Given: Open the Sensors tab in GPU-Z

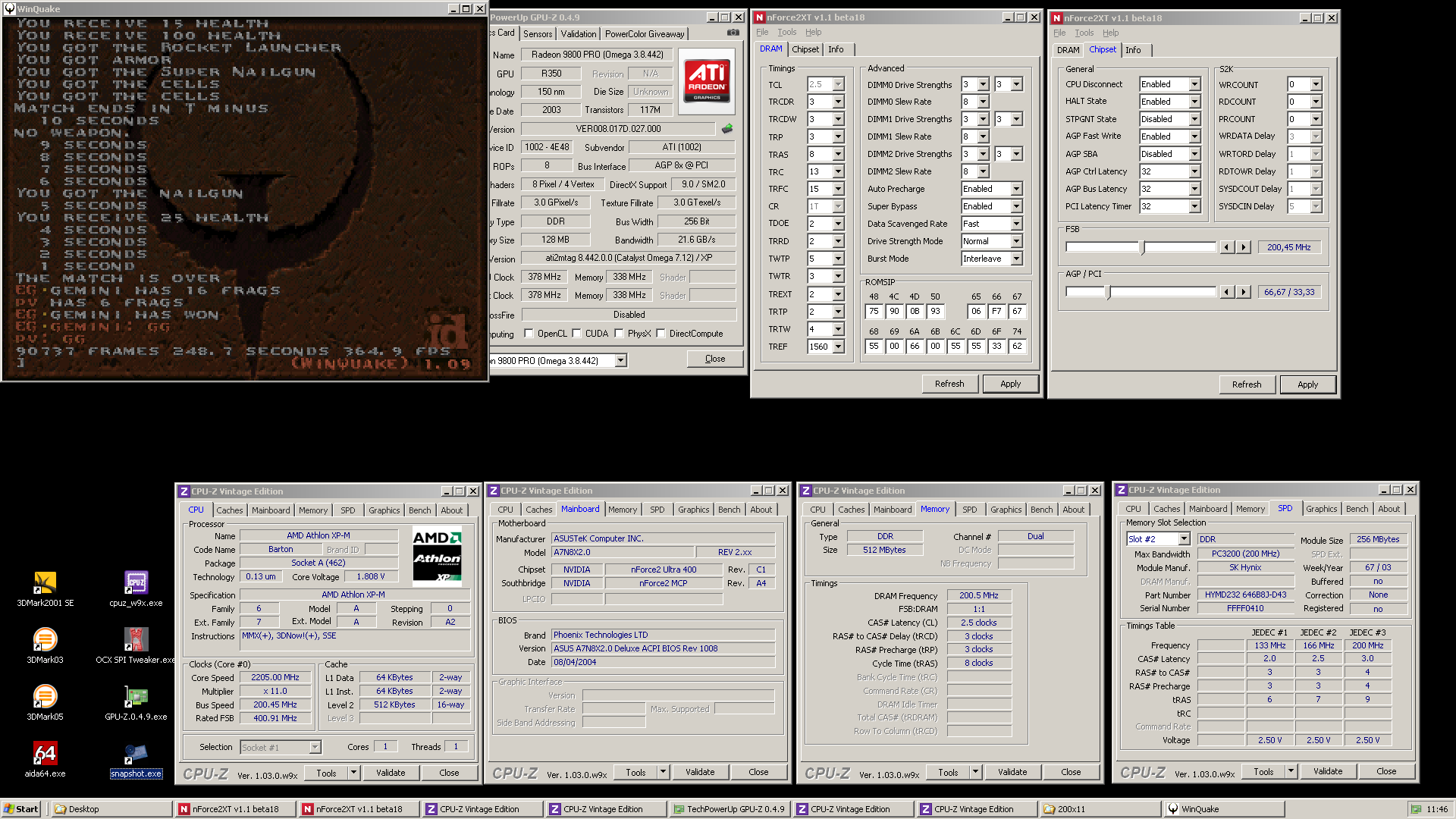Looking at the screenshot, I should point(538,34).
